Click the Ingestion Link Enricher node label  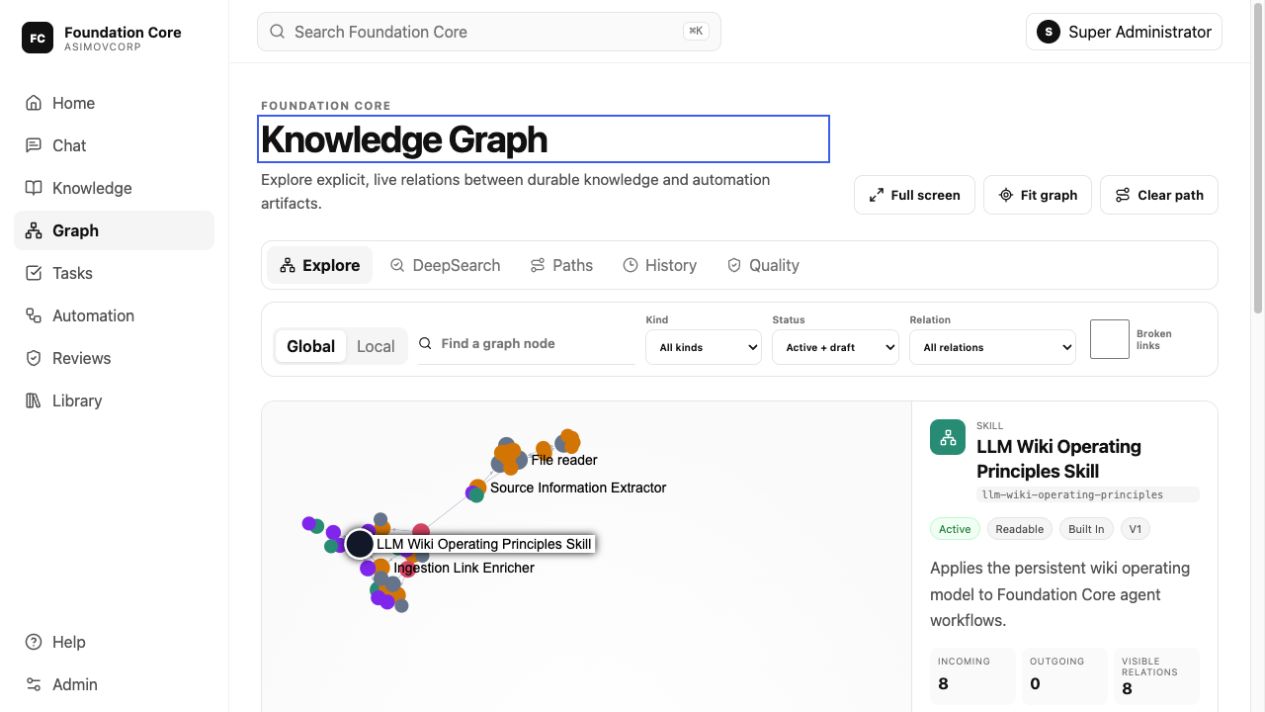(x=464, y=568)
